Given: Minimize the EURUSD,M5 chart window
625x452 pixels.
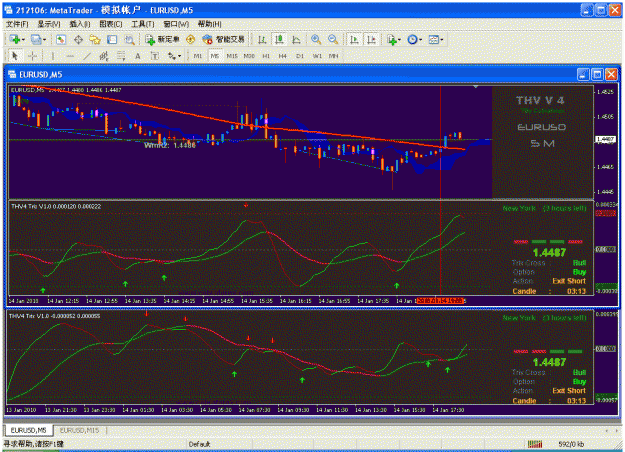Looking at the screenshot, I should pyautogui.click(x=583, y=75).
